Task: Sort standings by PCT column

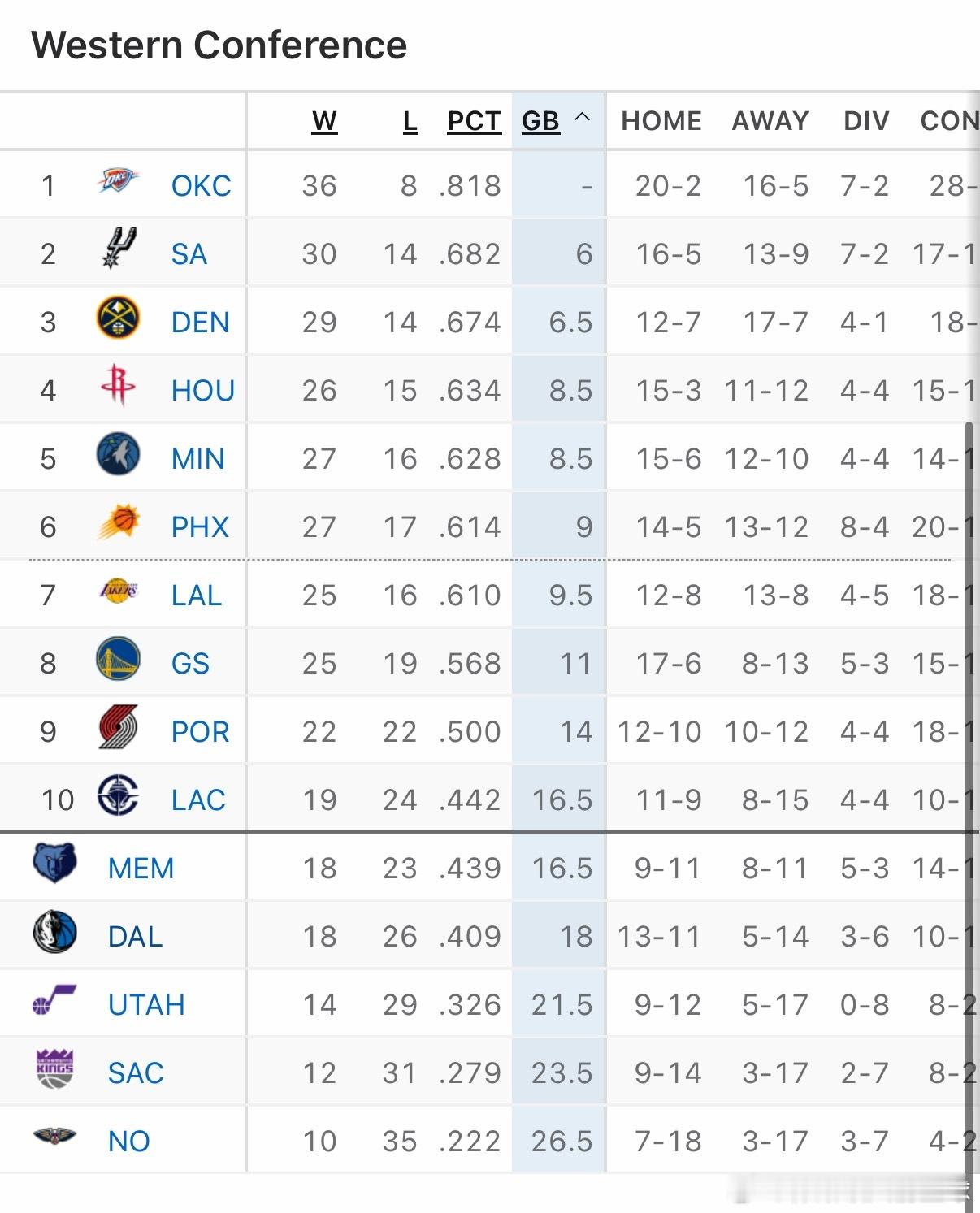Action: point(474,121)
